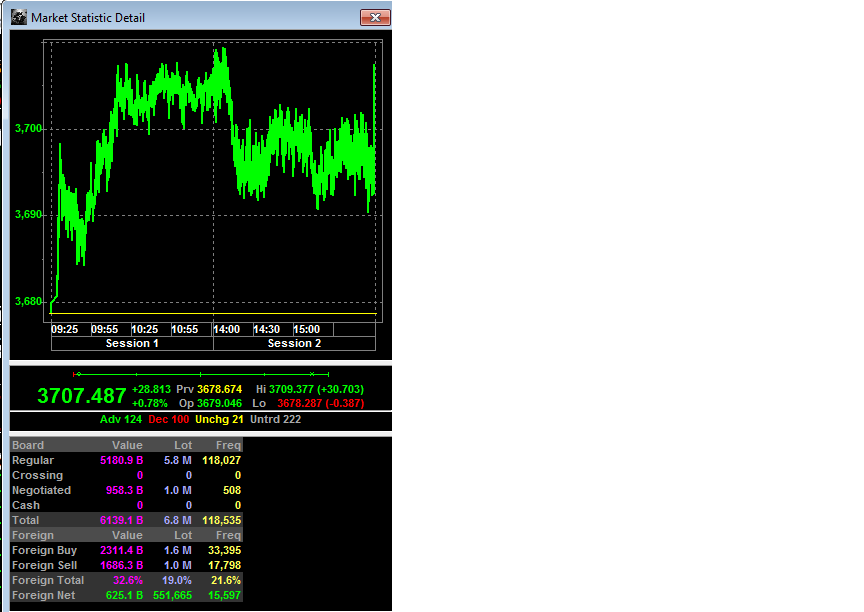Select the Foreign Sell row label
The width and height of the screenshot is (864, 612).
[x=45, y=565]
